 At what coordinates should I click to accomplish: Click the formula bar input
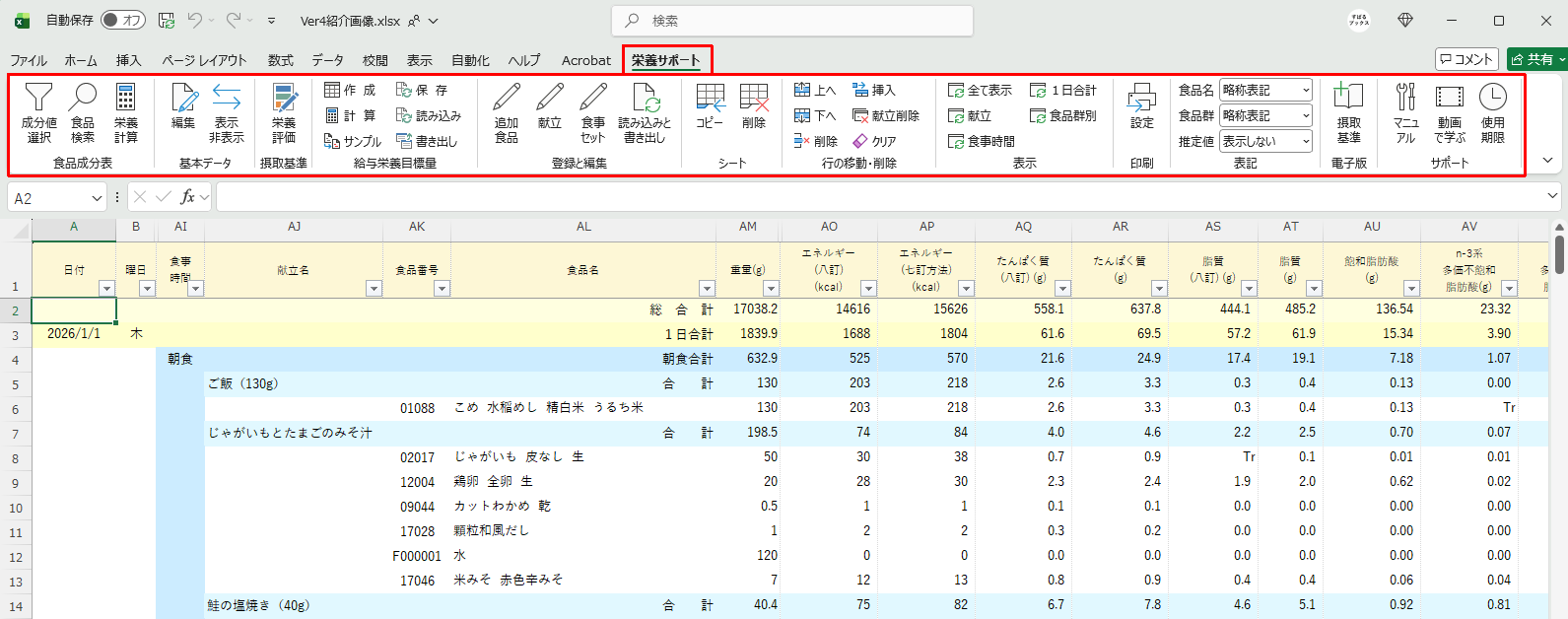[880, 198]
